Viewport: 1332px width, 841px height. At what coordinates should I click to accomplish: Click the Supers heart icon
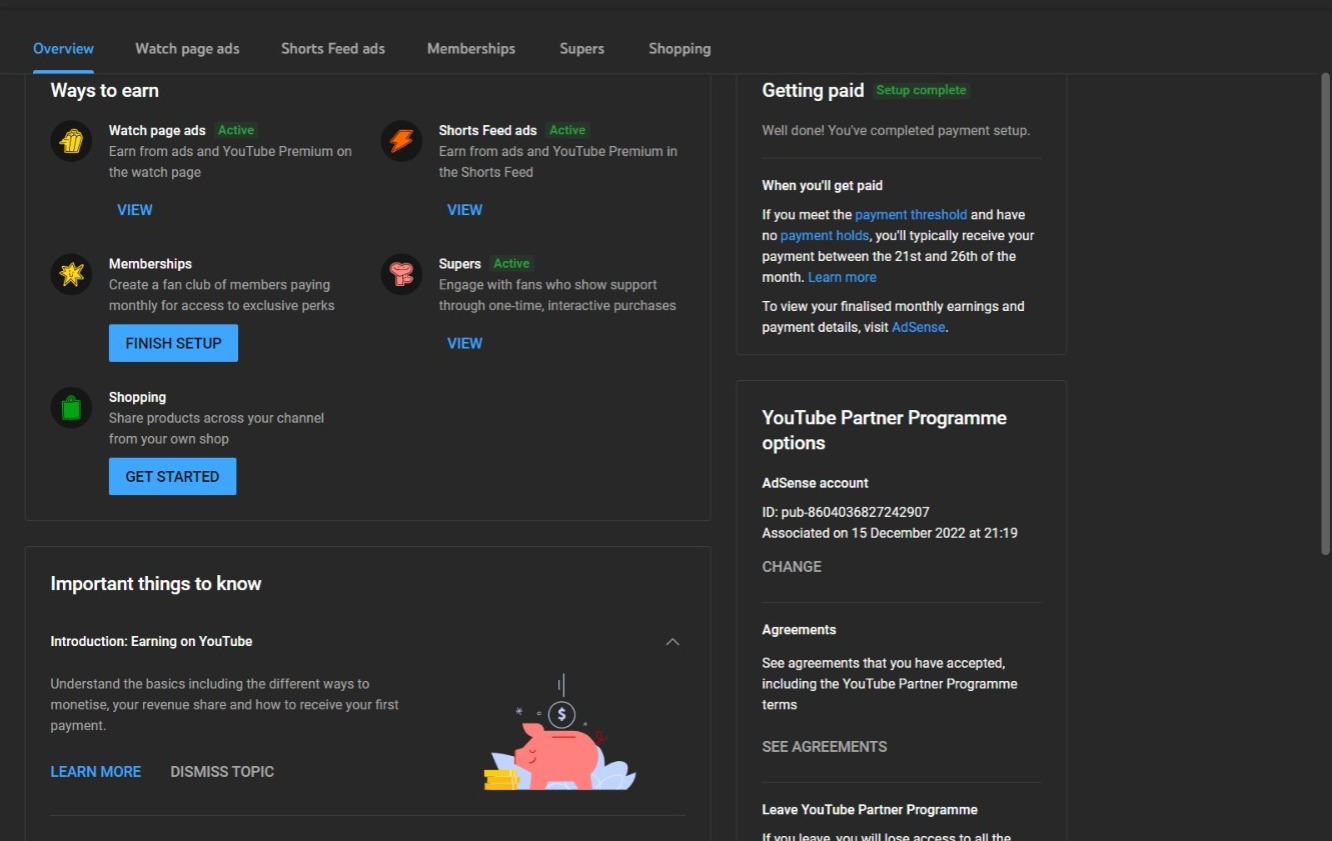coord(401,274)
